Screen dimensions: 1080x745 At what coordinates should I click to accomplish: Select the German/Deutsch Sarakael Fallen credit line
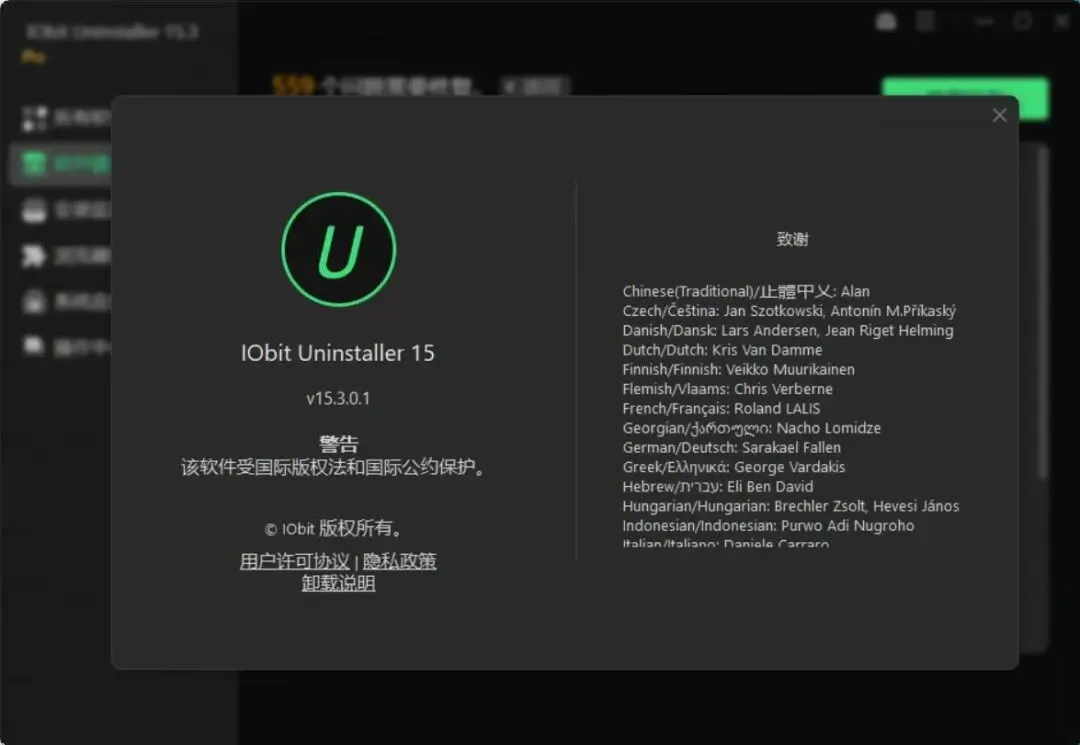point(731,448)
